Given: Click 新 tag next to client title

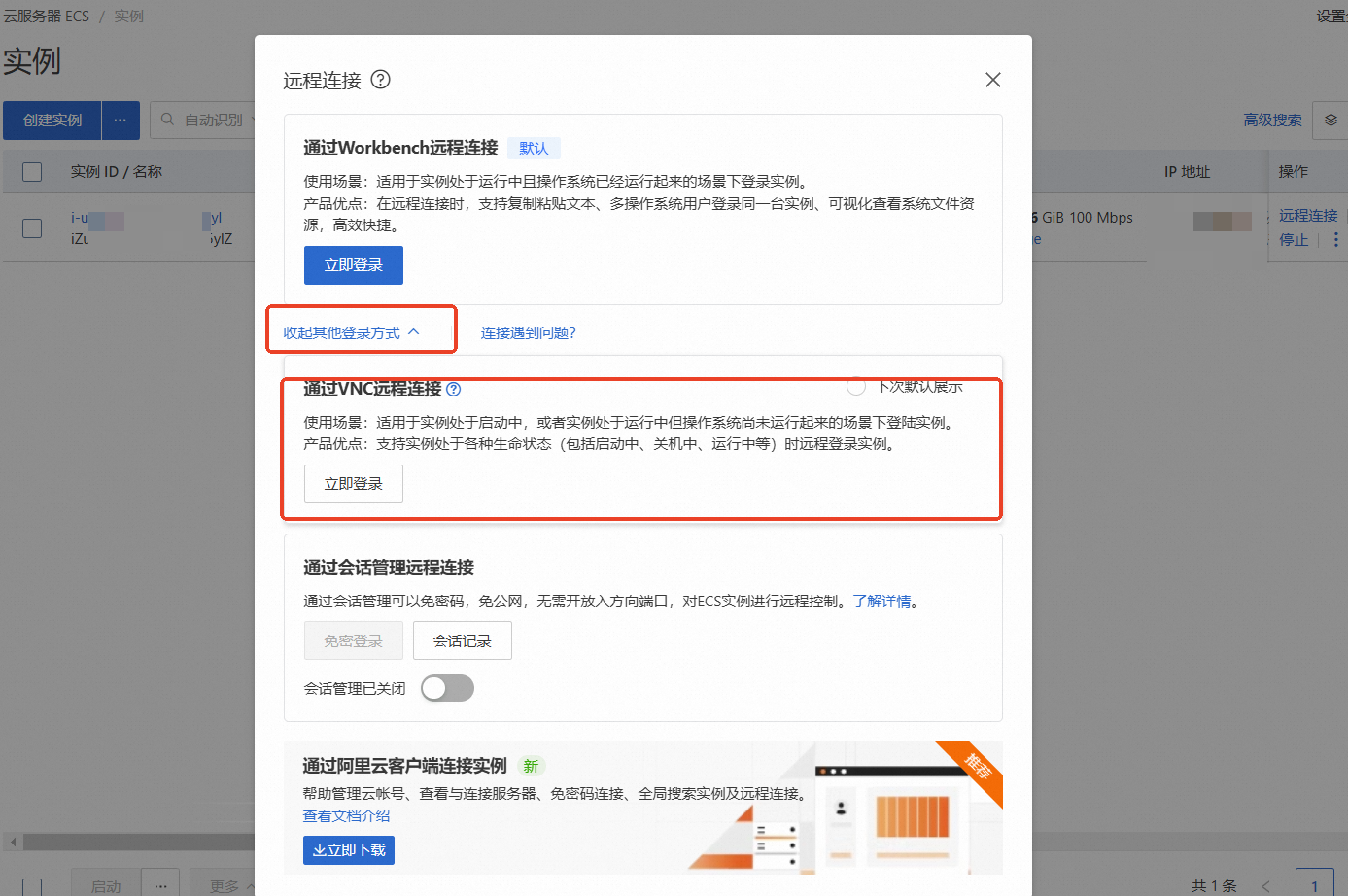Looking at the screenshot, I should click(x=531, y=767).
